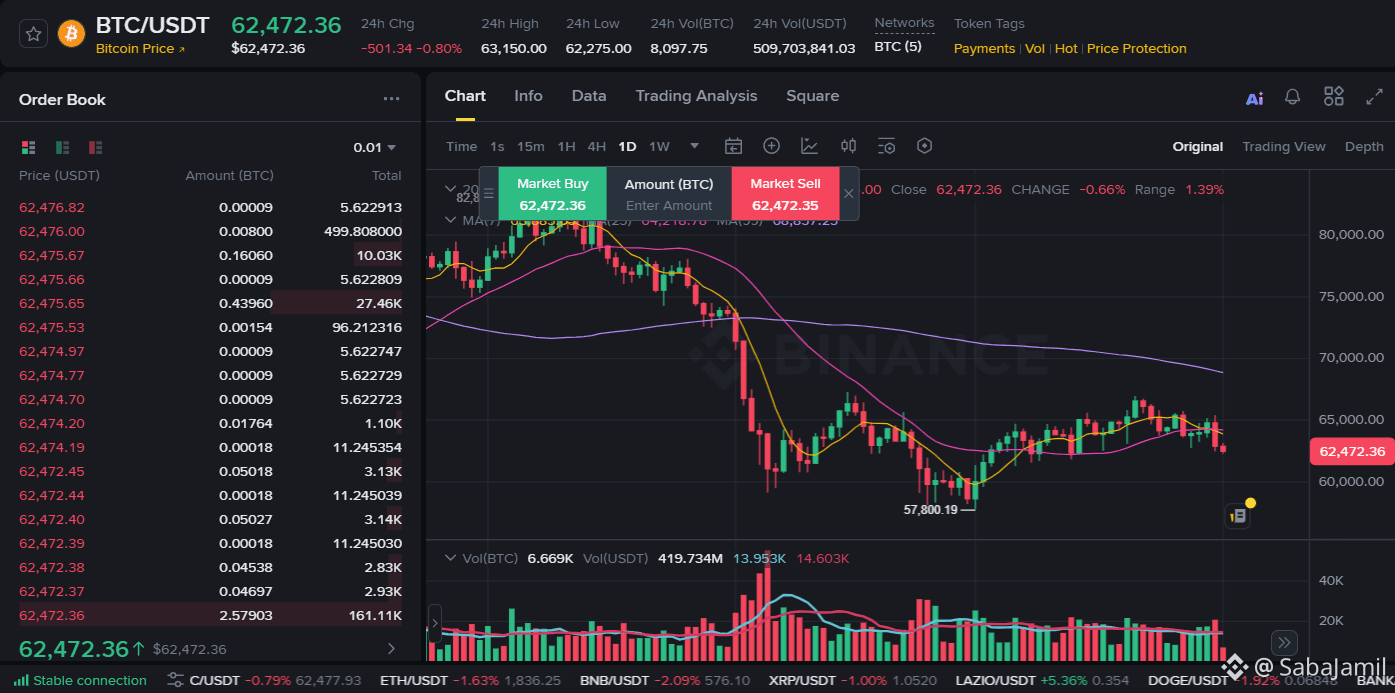Show both buy and sell orders view
This screenshot has width=1395, height=693.
tap(28, 147)
